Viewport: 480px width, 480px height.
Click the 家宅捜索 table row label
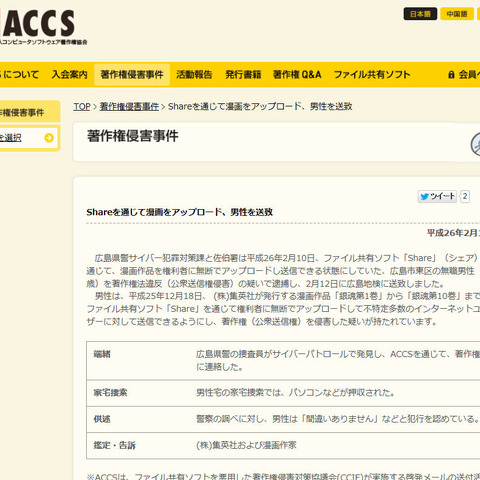click(x=110, y=393)
